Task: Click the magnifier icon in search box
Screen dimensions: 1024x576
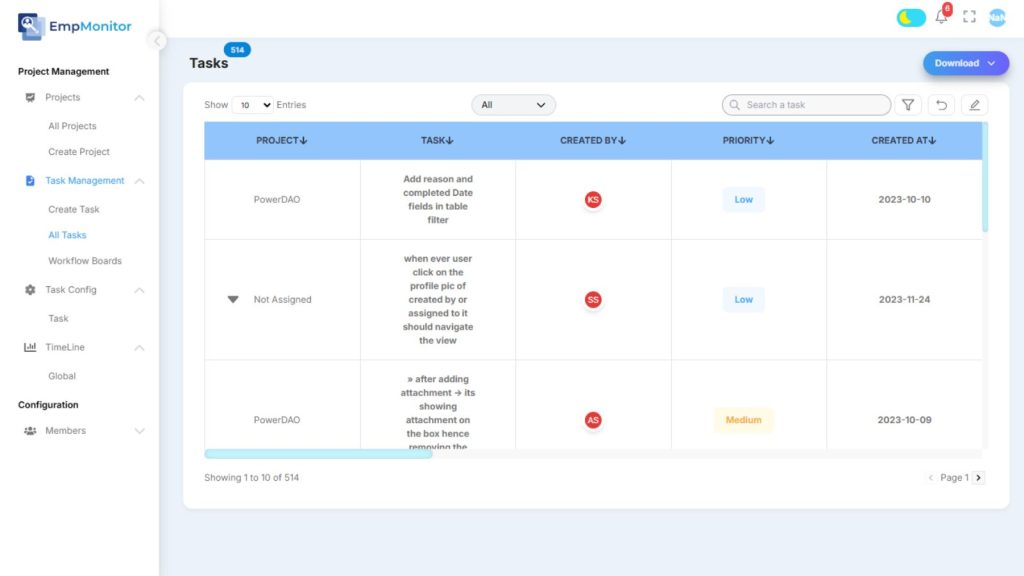Action: (x=735, y=105)
